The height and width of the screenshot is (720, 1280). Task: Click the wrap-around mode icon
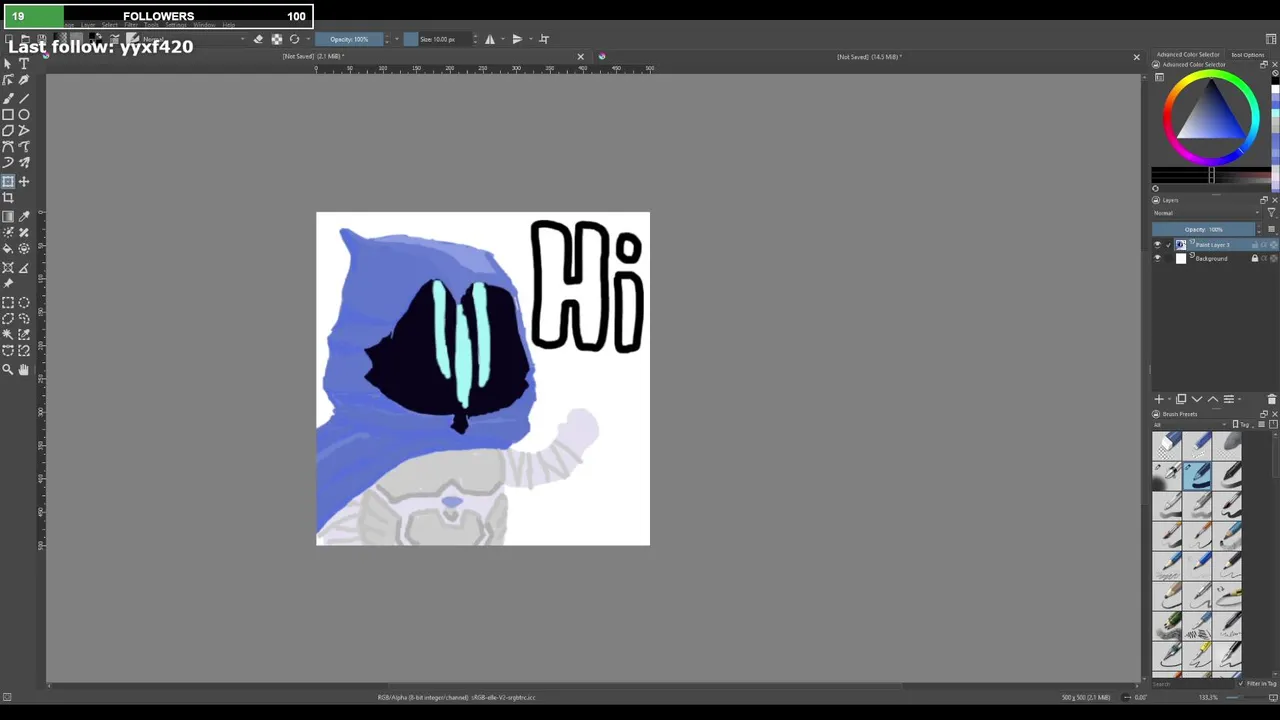point(544,39)
